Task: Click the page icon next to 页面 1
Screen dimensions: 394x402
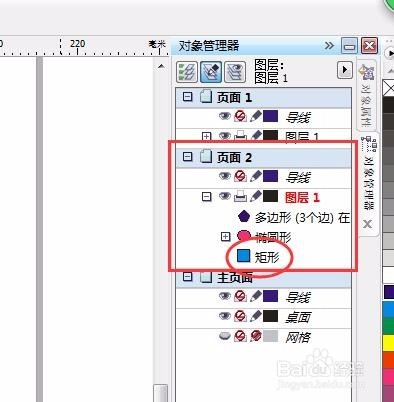Action: pos(206,97)
